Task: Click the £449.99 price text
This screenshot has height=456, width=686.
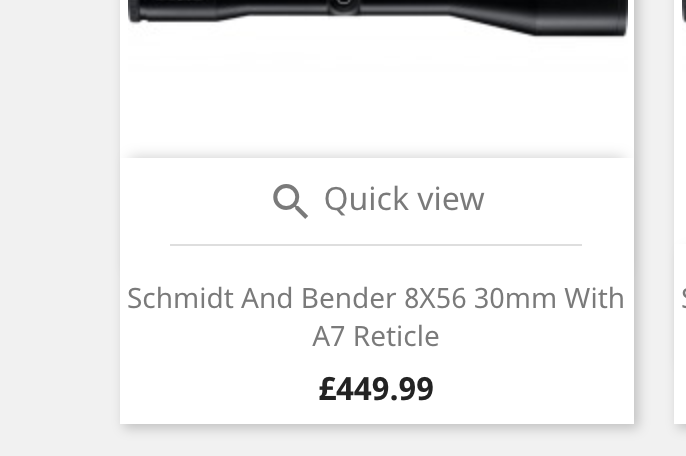Action: click(x=376, y=389)
